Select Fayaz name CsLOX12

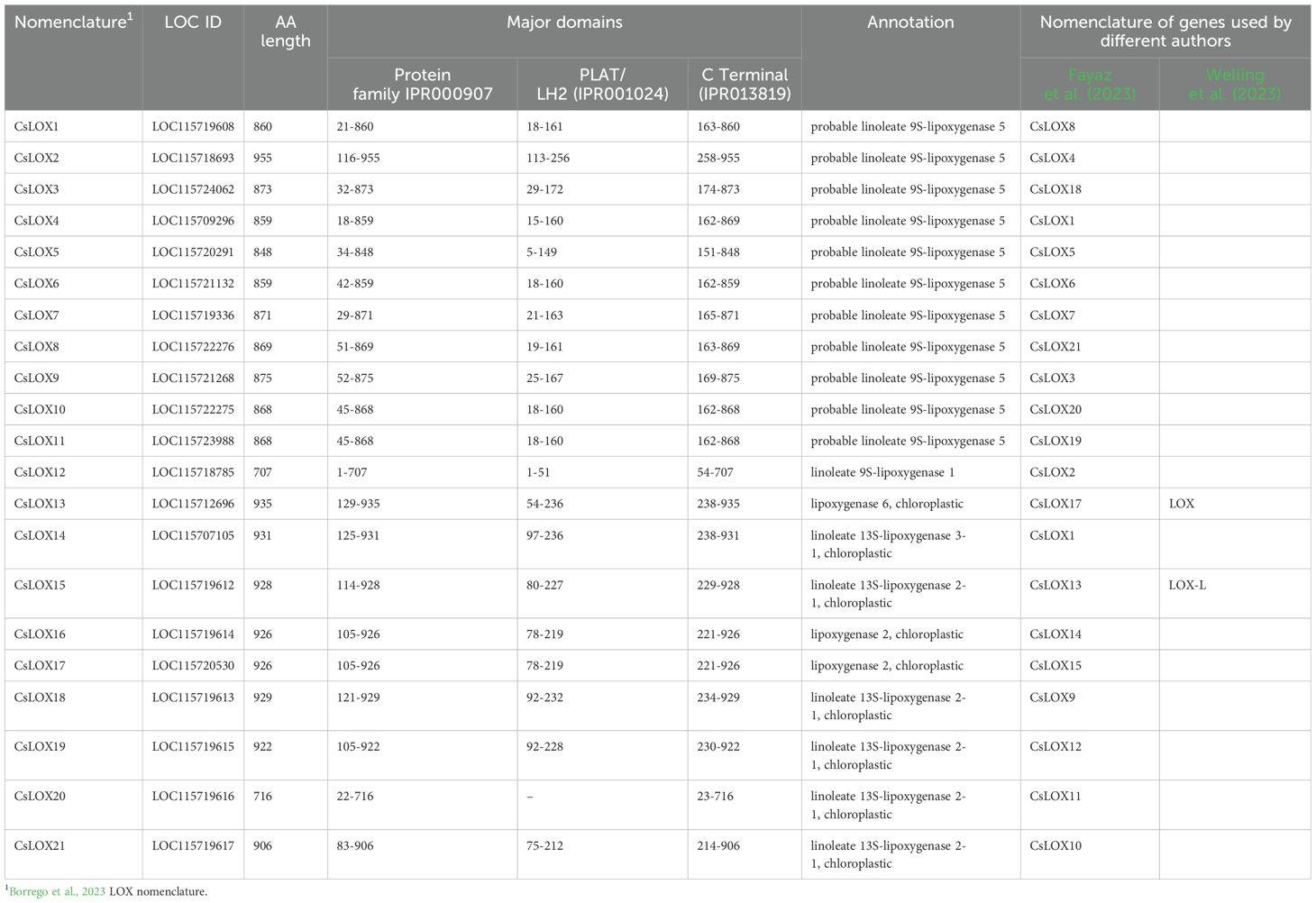(1056, 747)
